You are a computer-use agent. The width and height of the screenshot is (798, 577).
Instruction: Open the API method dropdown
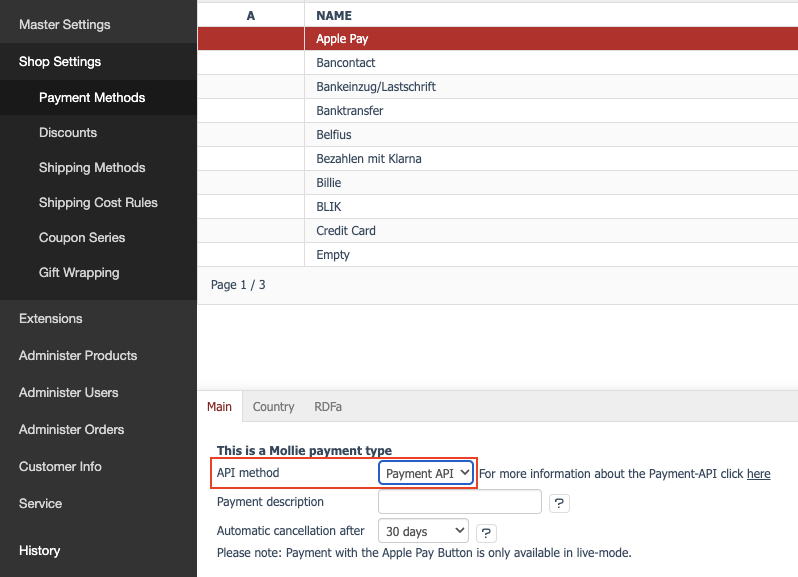(x=426, y=473)
